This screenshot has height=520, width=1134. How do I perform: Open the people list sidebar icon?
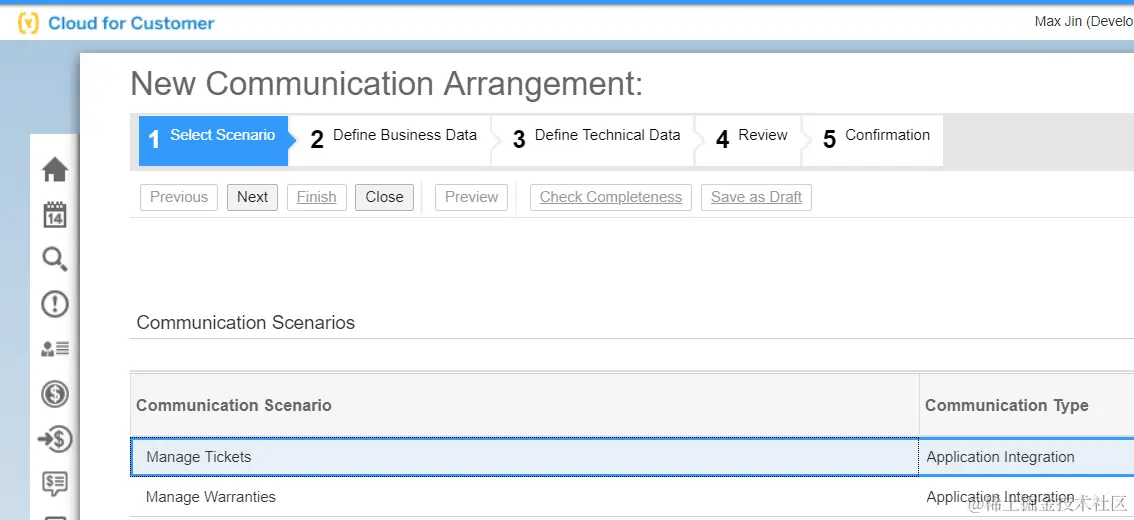(55, 349)
